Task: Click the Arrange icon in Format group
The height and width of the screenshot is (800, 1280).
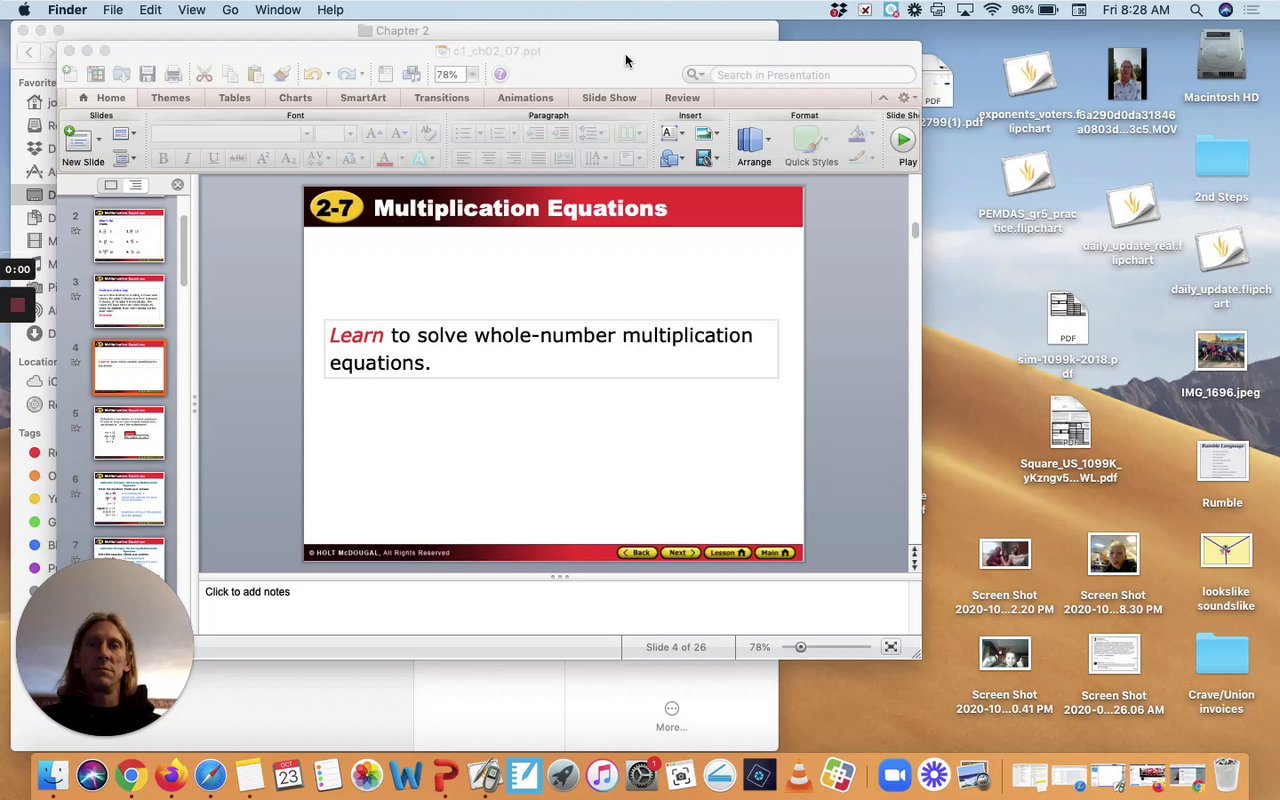Action: pyautogui.click(x=749, y=140)
